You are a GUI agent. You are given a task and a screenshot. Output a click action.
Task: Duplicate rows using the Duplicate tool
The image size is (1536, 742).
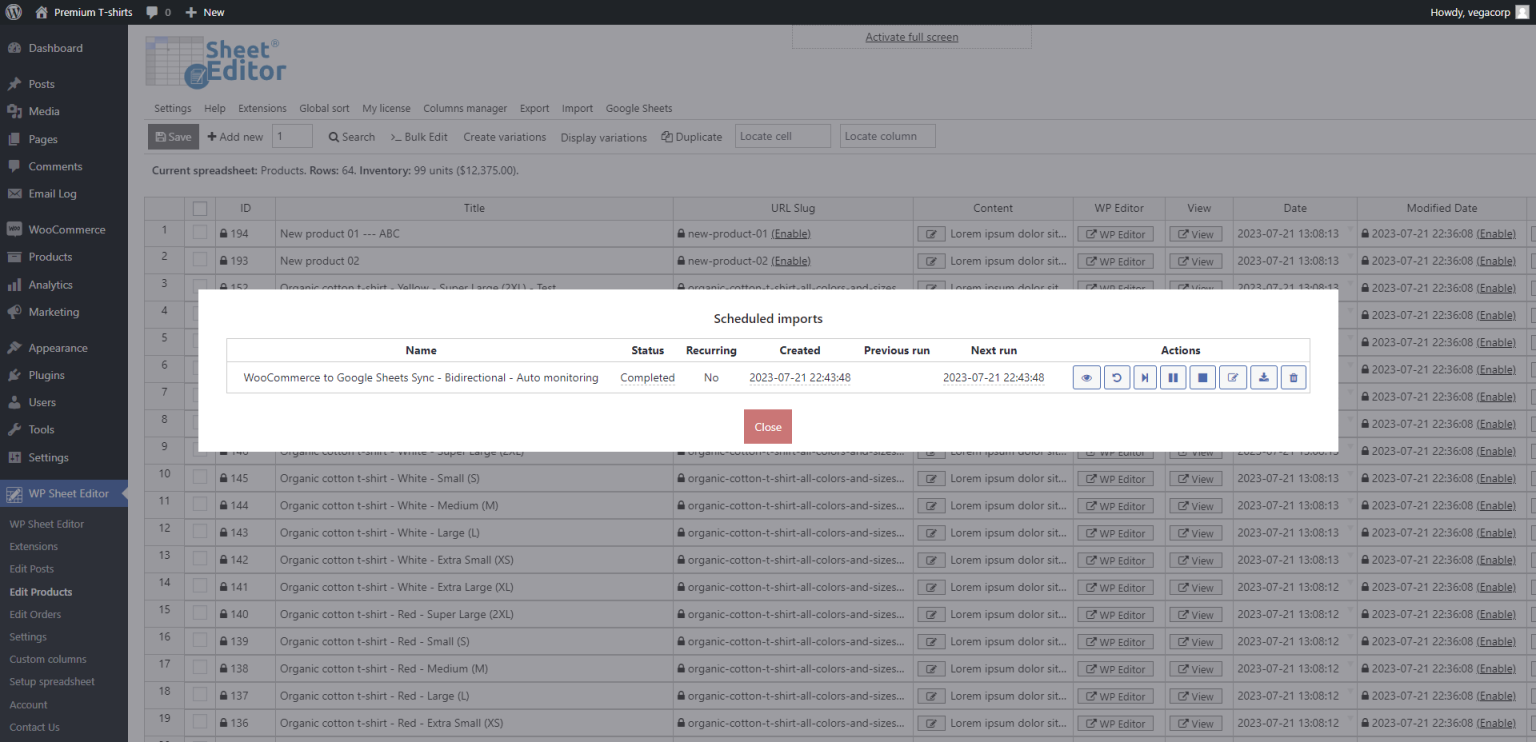click(x=691, y=136)
